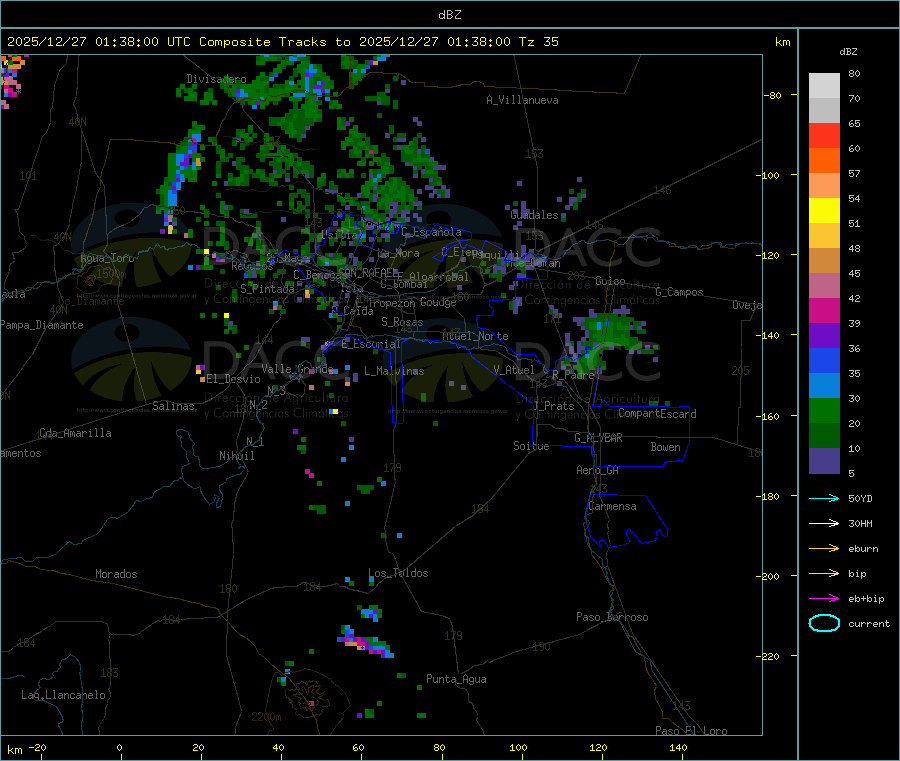
Task: Click the cyan 50YD track arrow in legend
Action: click(x=824, y=498)
